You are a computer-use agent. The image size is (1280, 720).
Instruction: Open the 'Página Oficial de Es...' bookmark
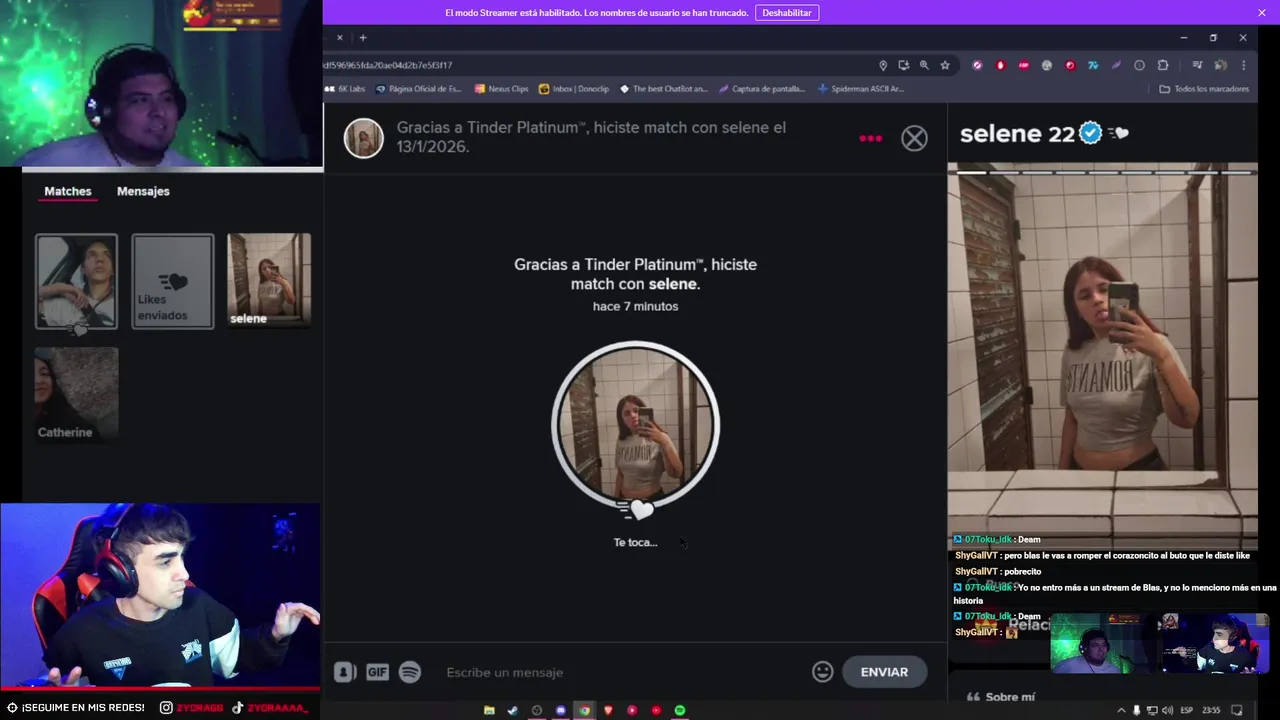click(x=418, y=89)
